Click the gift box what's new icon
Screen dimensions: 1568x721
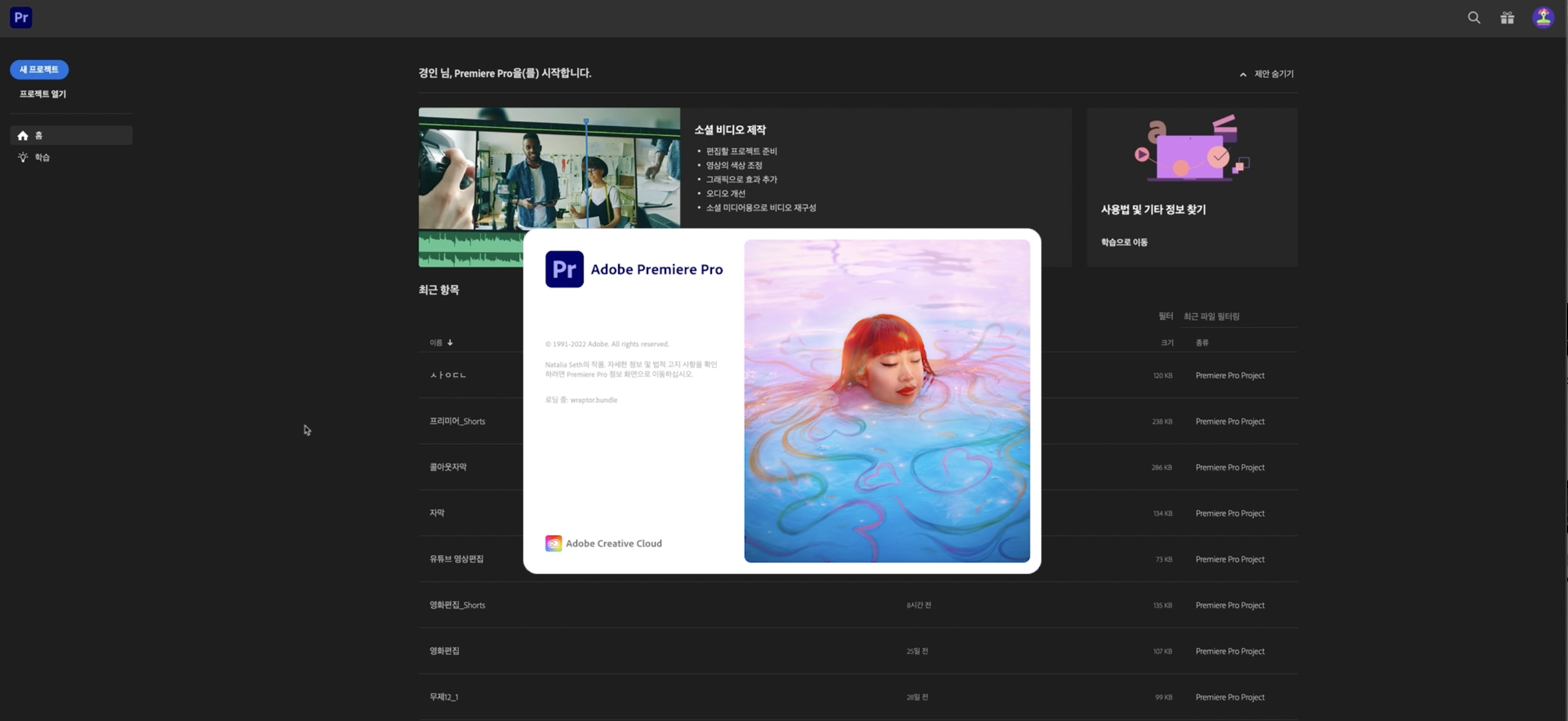pos(1507,18)
